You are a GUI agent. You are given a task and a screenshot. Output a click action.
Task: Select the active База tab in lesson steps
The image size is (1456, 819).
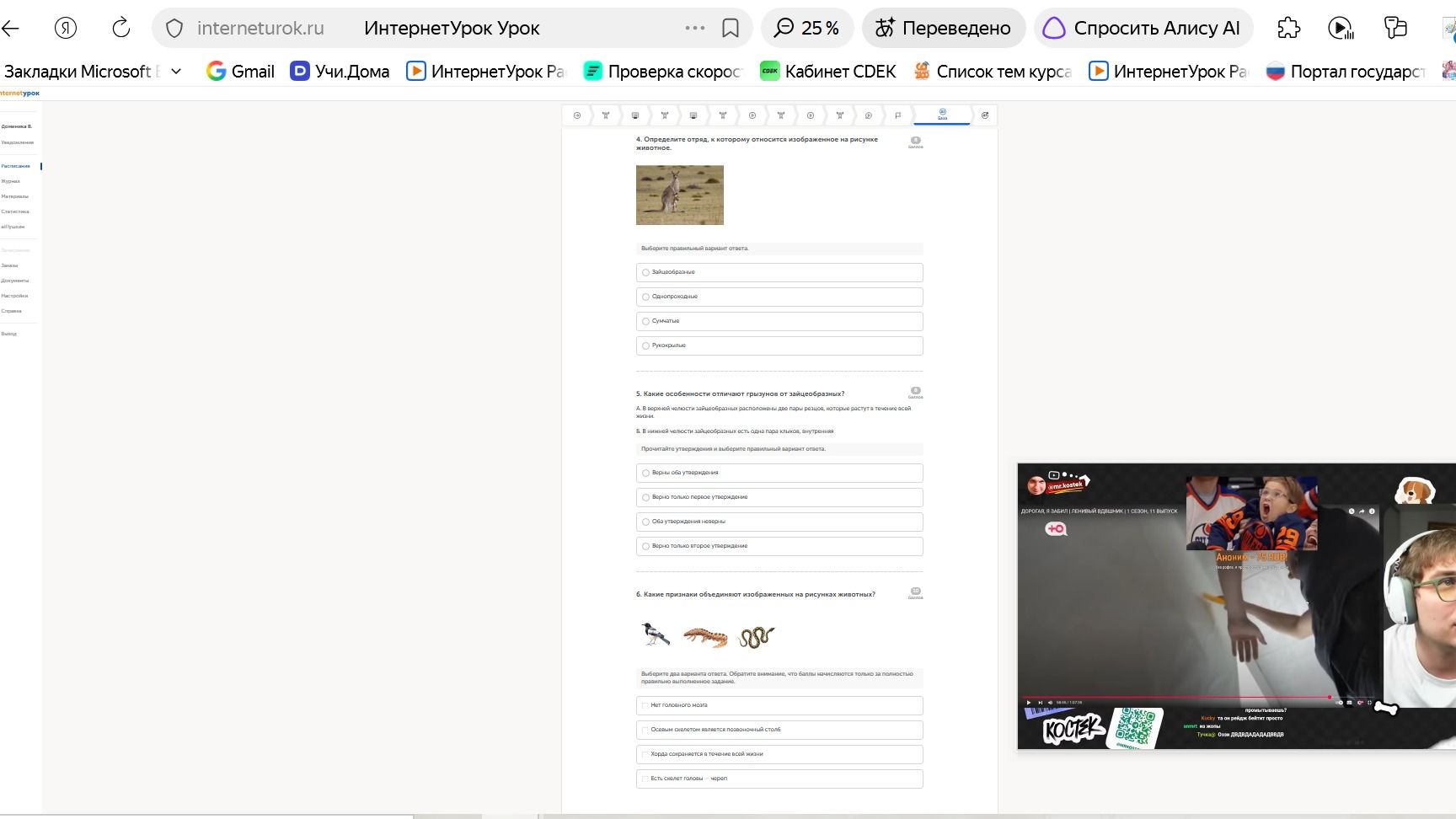point(942,115)
